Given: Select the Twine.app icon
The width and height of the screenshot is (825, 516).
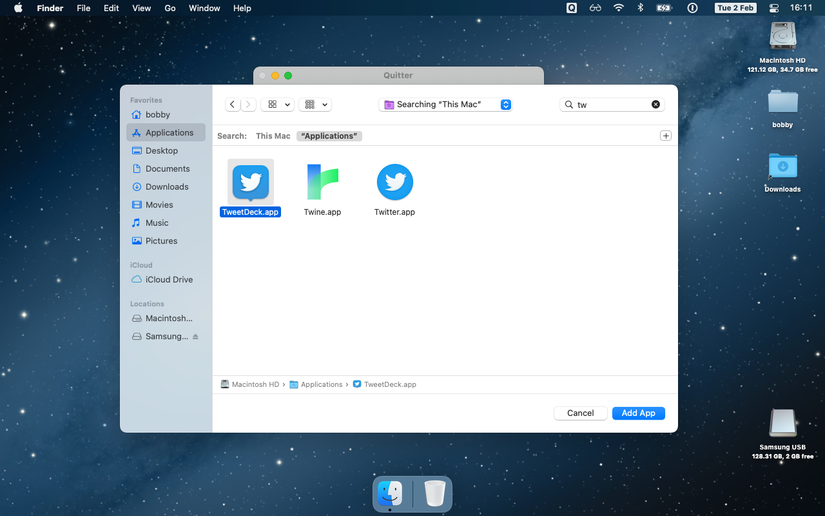Looking at the screenshot, I should point(322,182).
